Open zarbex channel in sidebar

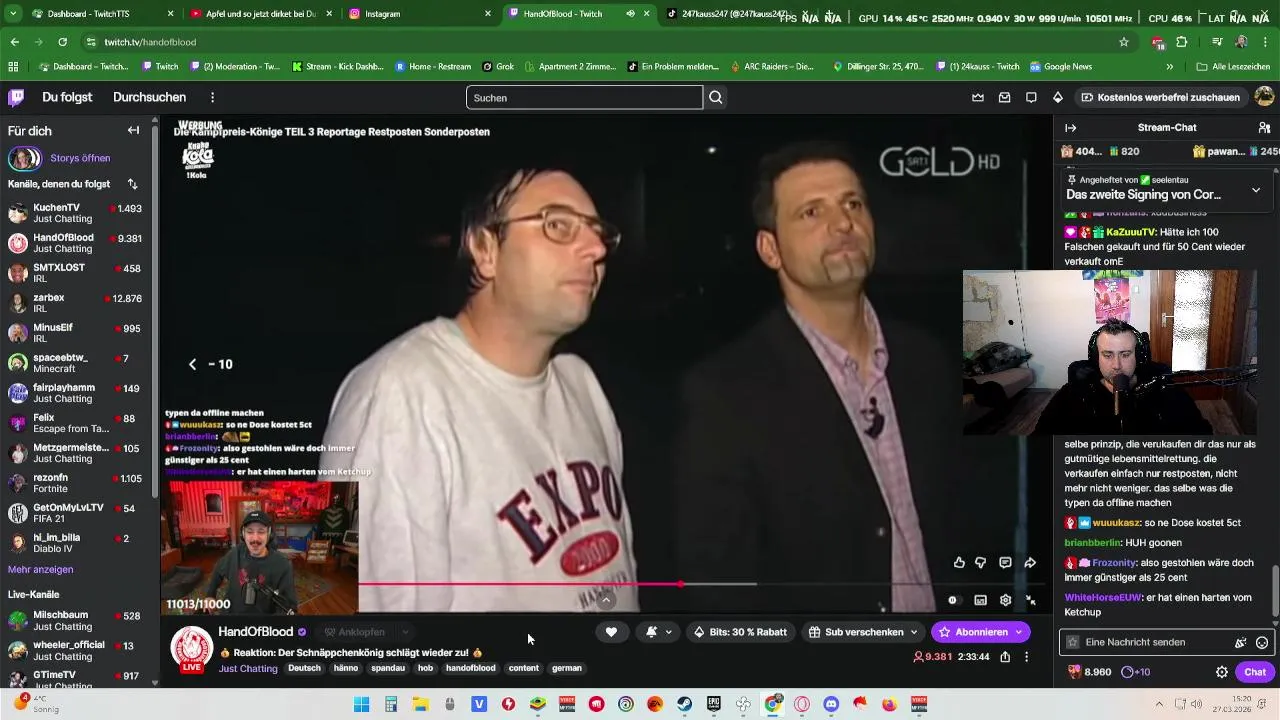point(76,303)
